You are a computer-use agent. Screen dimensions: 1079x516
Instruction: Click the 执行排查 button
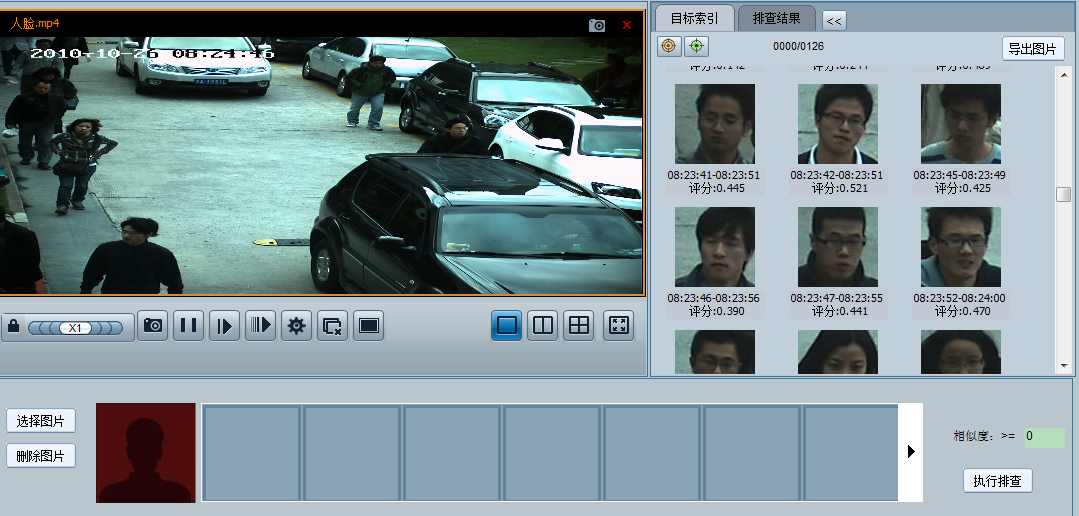tap(997, 481)
